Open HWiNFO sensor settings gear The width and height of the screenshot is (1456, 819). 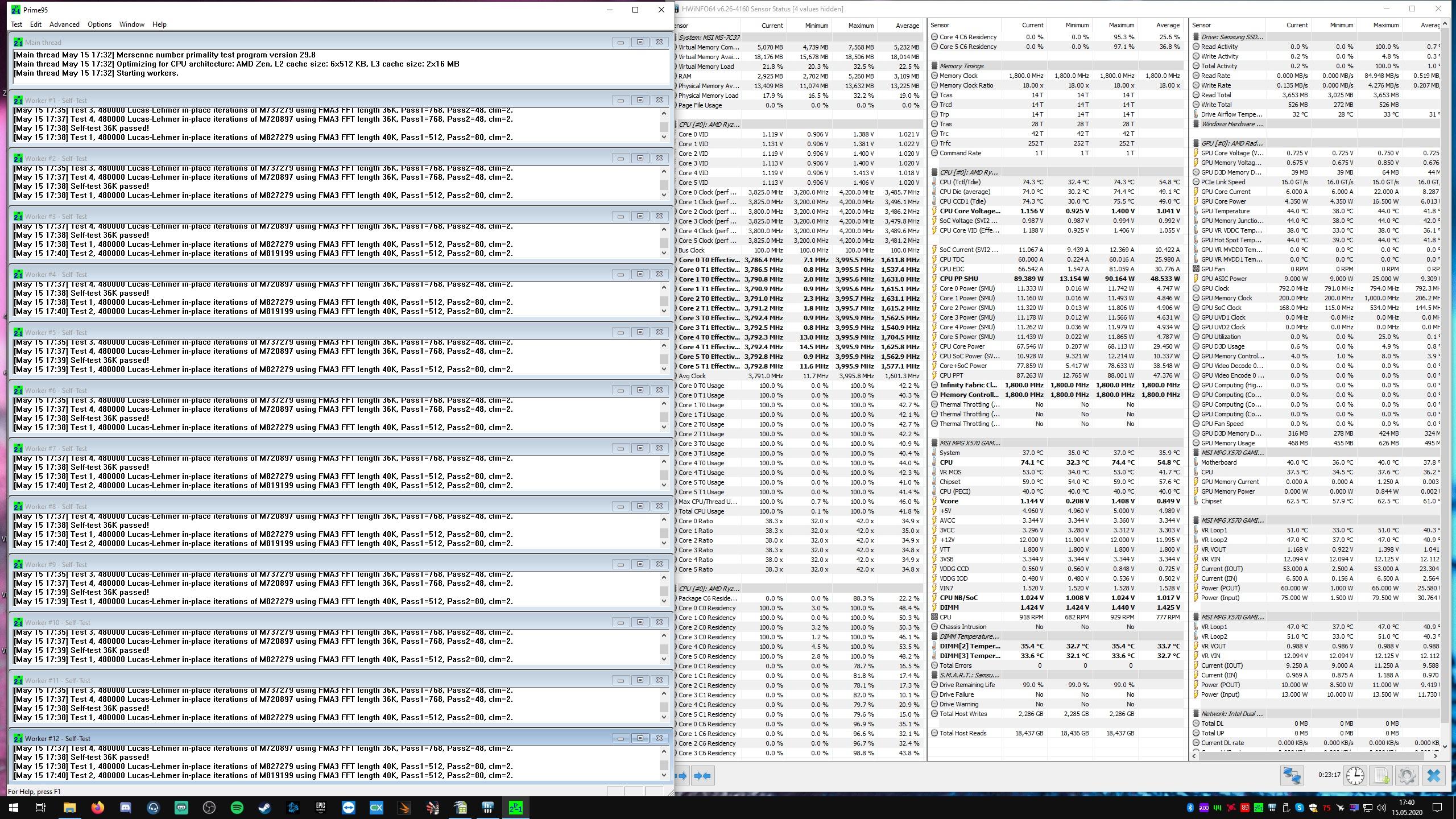click(1407, 776)
